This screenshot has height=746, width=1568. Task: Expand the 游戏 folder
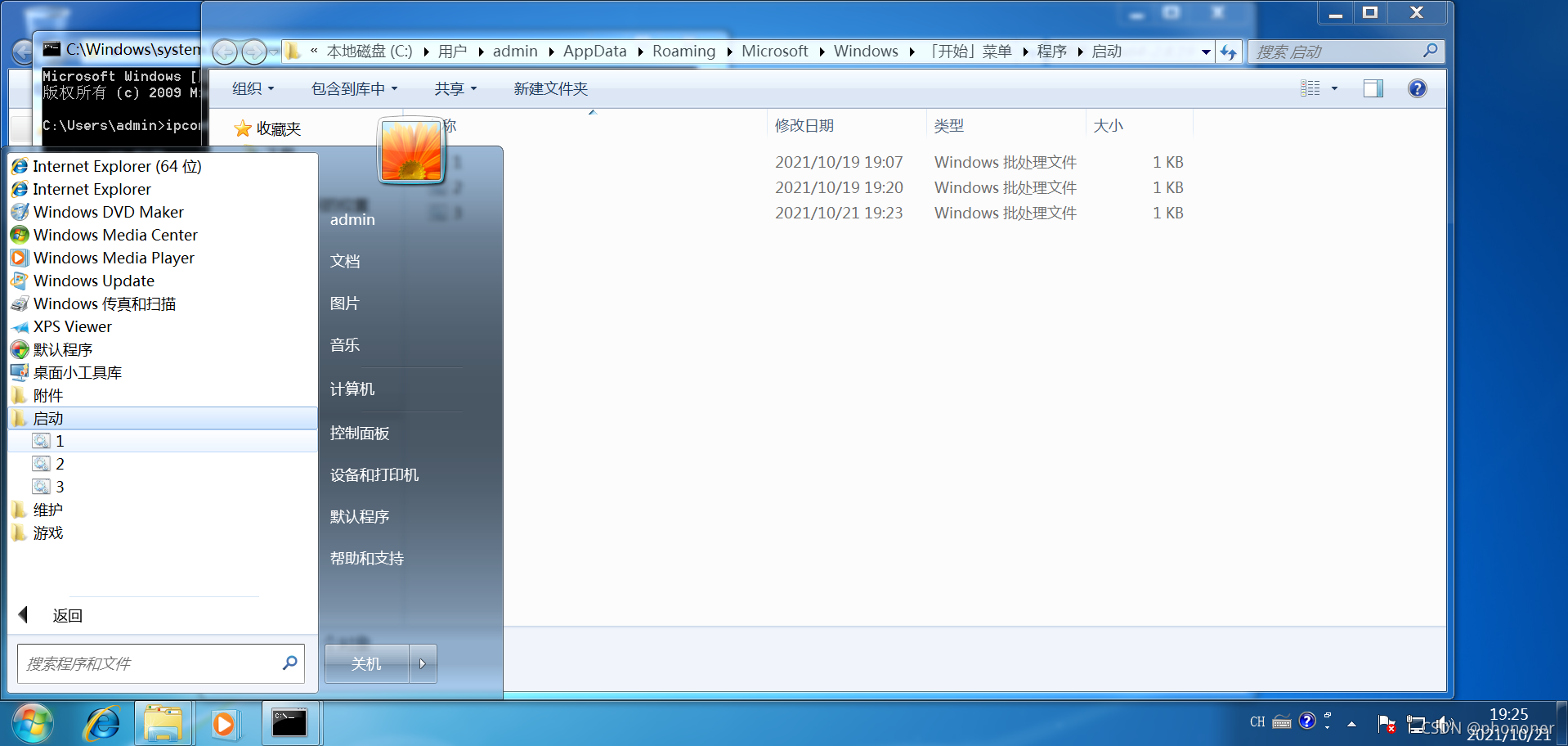(x=38, y=533)
